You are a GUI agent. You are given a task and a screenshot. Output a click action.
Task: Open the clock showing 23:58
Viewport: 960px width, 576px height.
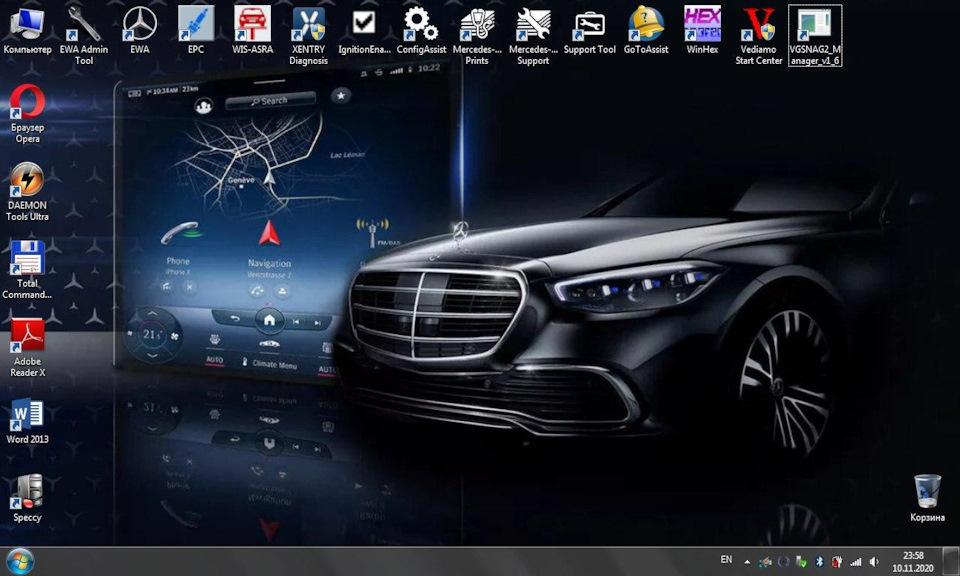913,561
